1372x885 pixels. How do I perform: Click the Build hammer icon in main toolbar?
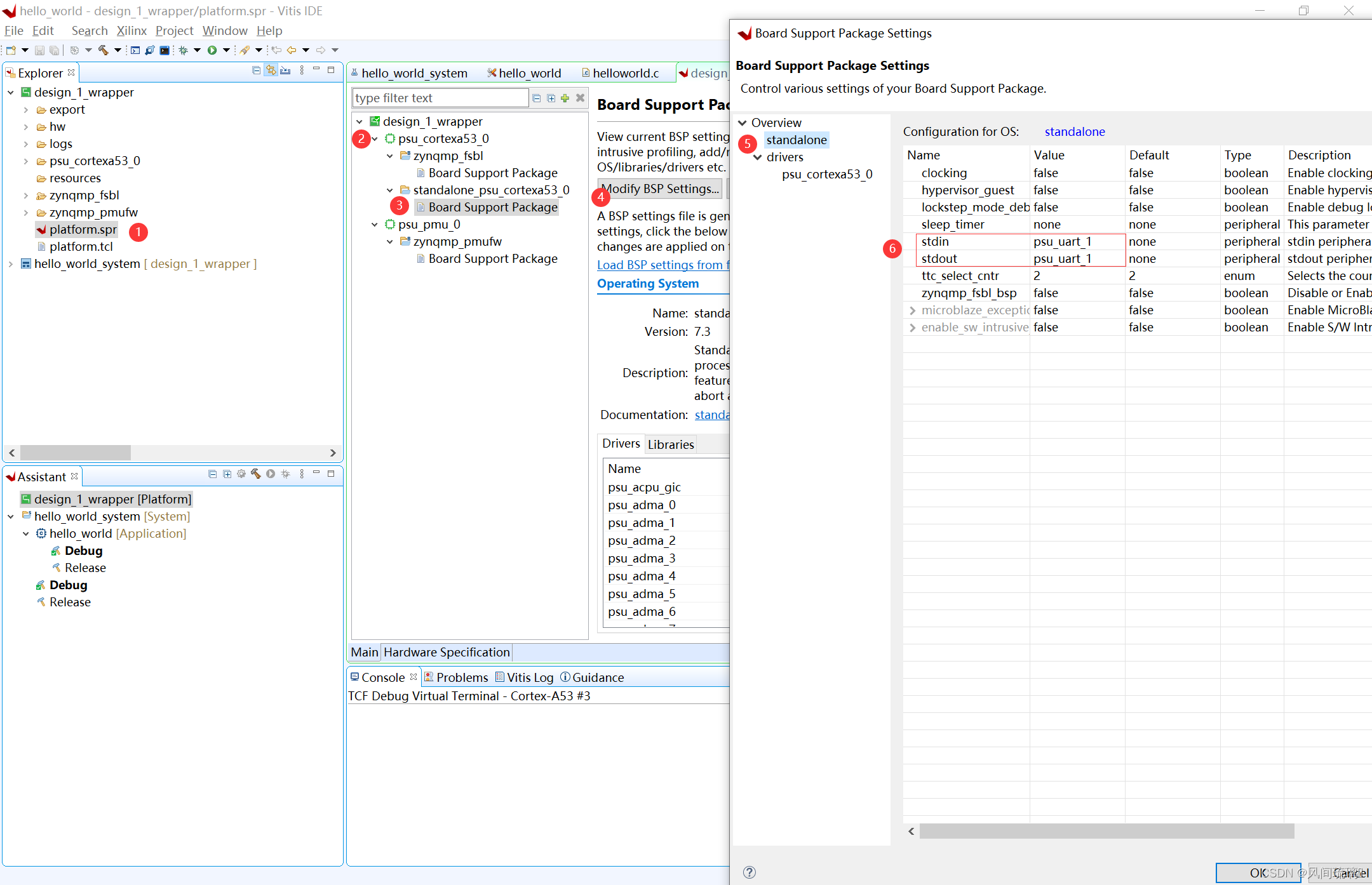103,50
